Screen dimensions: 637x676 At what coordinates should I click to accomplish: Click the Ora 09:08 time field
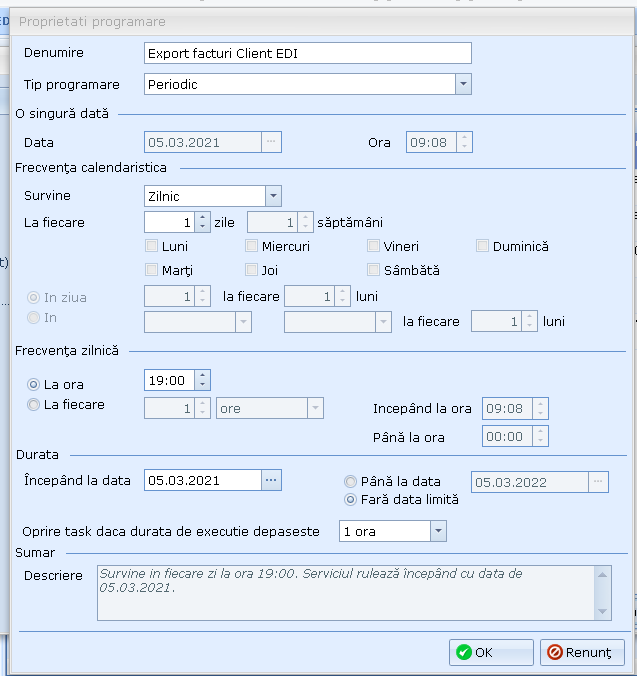click(431, 142)
